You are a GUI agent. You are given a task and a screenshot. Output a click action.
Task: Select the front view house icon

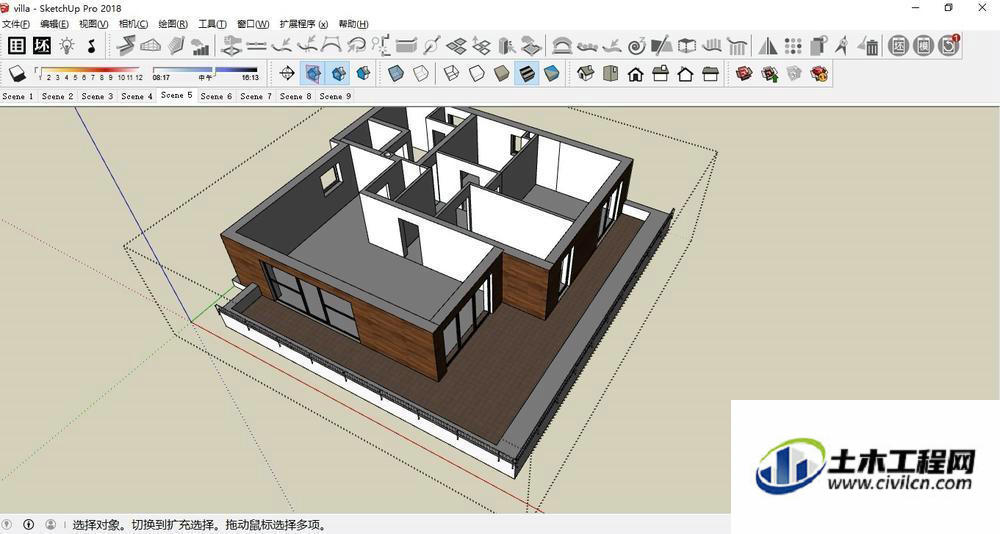point(635,74)
